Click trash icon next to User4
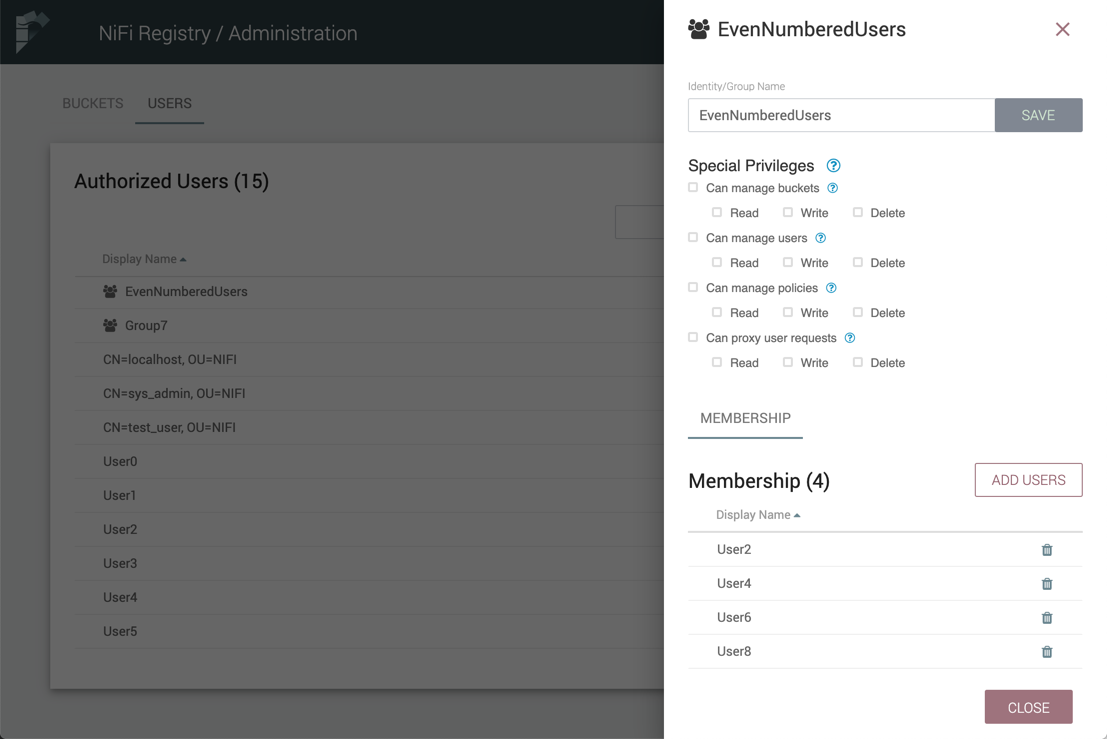 click(1047, 584)
